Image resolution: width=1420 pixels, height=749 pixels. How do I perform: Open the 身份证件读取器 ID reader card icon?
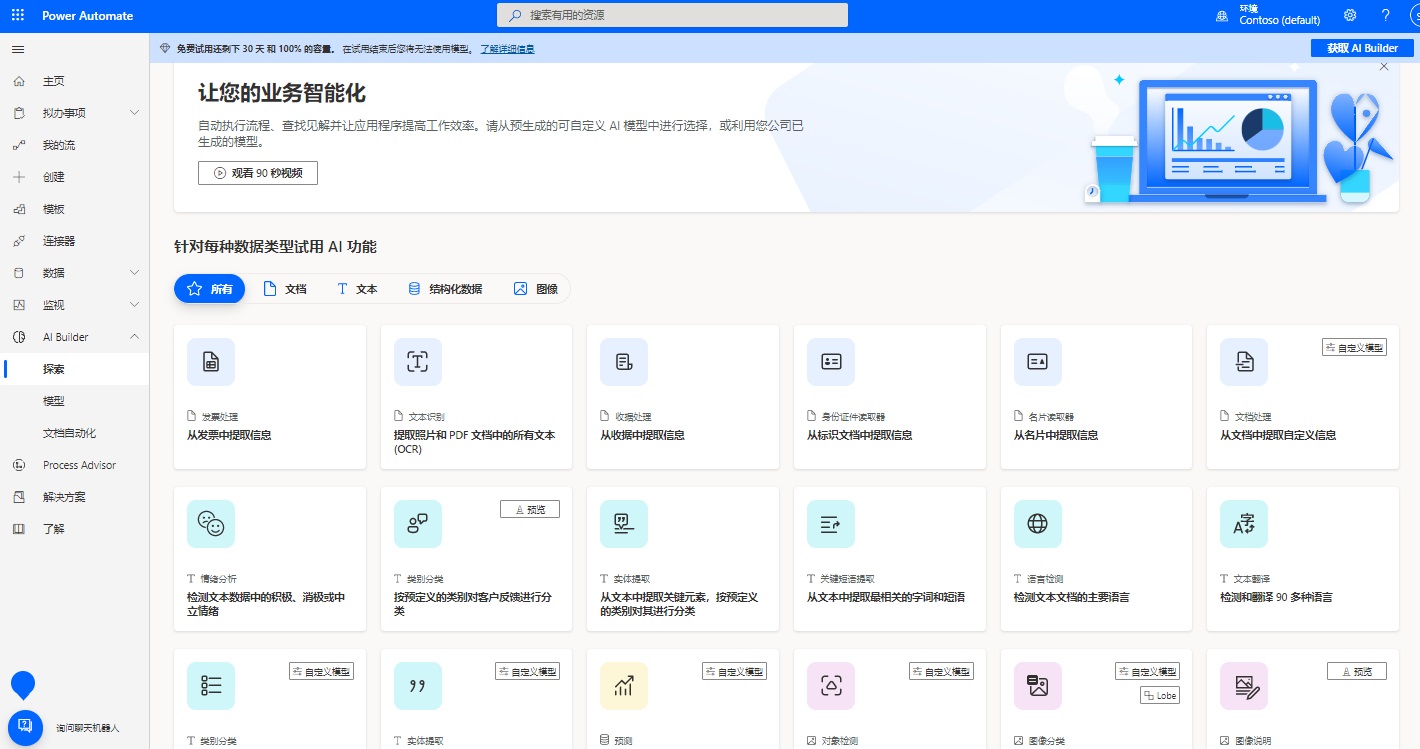pos(831,362)
